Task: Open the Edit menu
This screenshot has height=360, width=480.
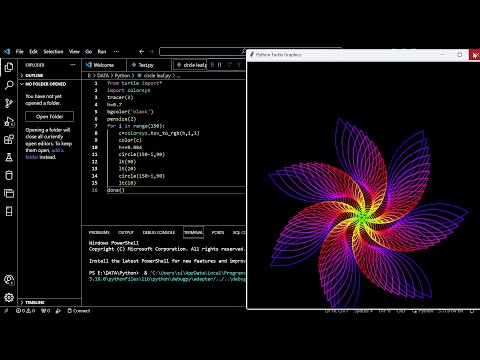Action: coord(33,51)
